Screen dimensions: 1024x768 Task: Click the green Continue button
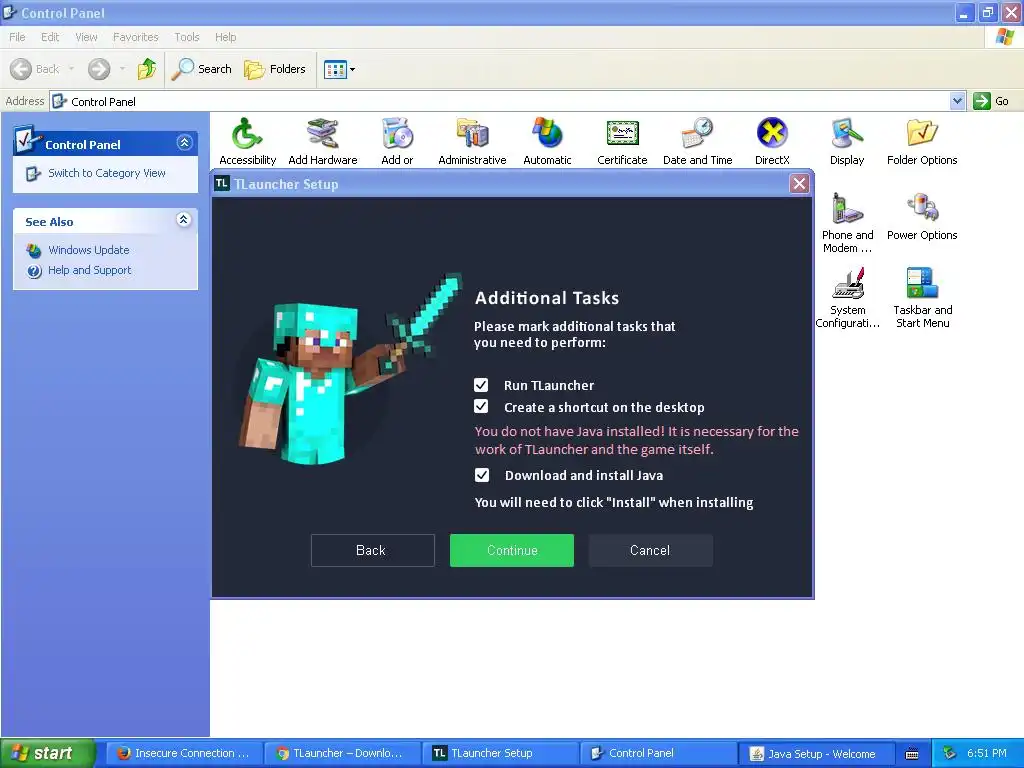(512, 551)
